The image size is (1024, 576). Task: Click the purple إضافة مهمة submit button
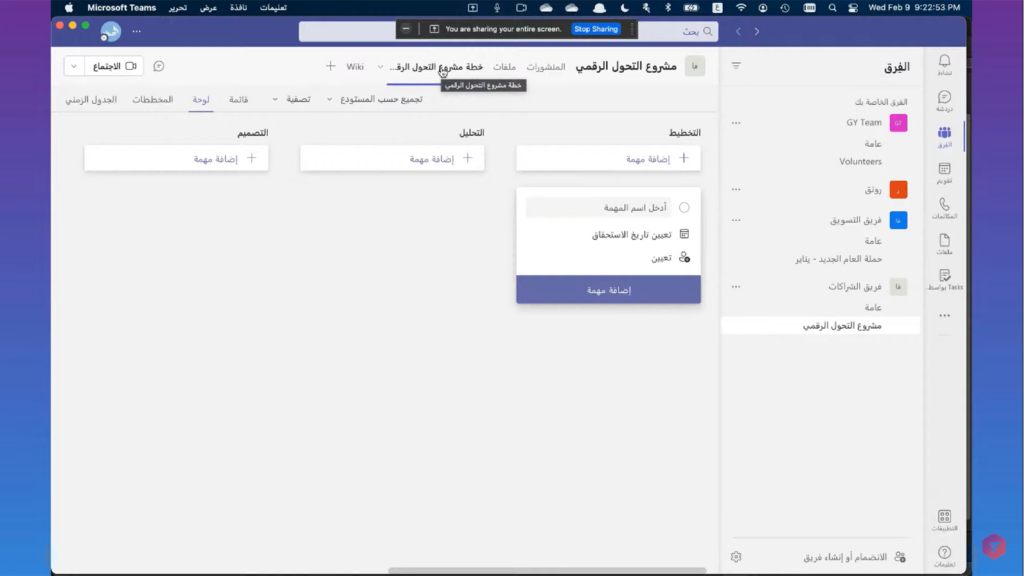tap(609, 289)
